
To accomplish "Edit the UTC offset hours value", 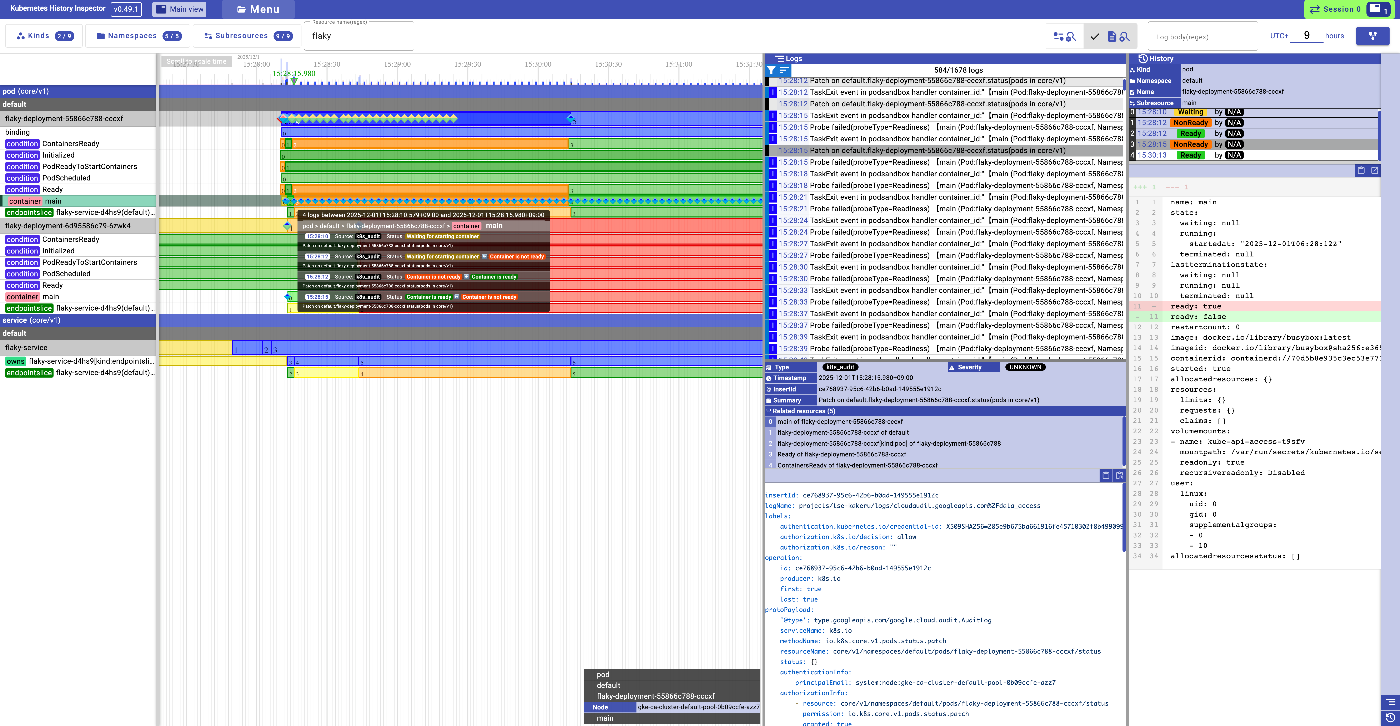I will coord(1305,36).
